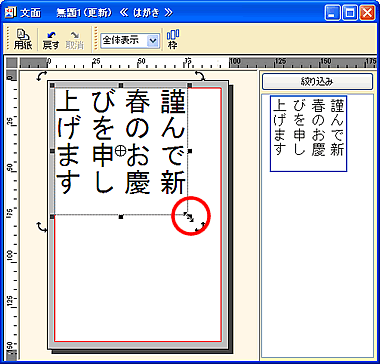Click the 文面 application icon in the title bar
The width and height of the screenshot is (380, 364).
pyautogui.click(x=10, y=13)
